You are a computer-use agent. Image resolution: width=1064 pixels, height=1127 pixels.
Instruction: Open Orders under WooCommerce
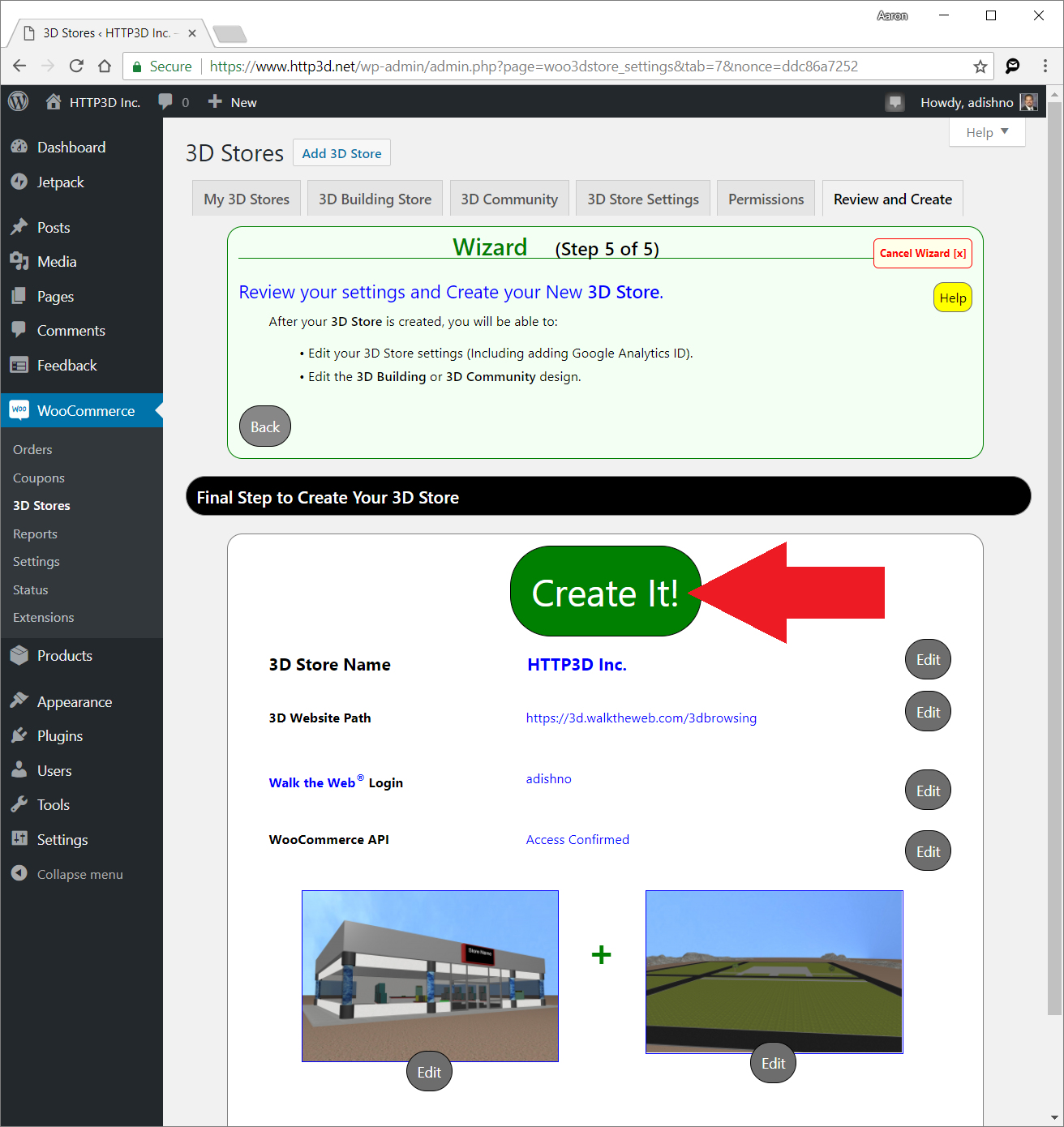(32, 449)
